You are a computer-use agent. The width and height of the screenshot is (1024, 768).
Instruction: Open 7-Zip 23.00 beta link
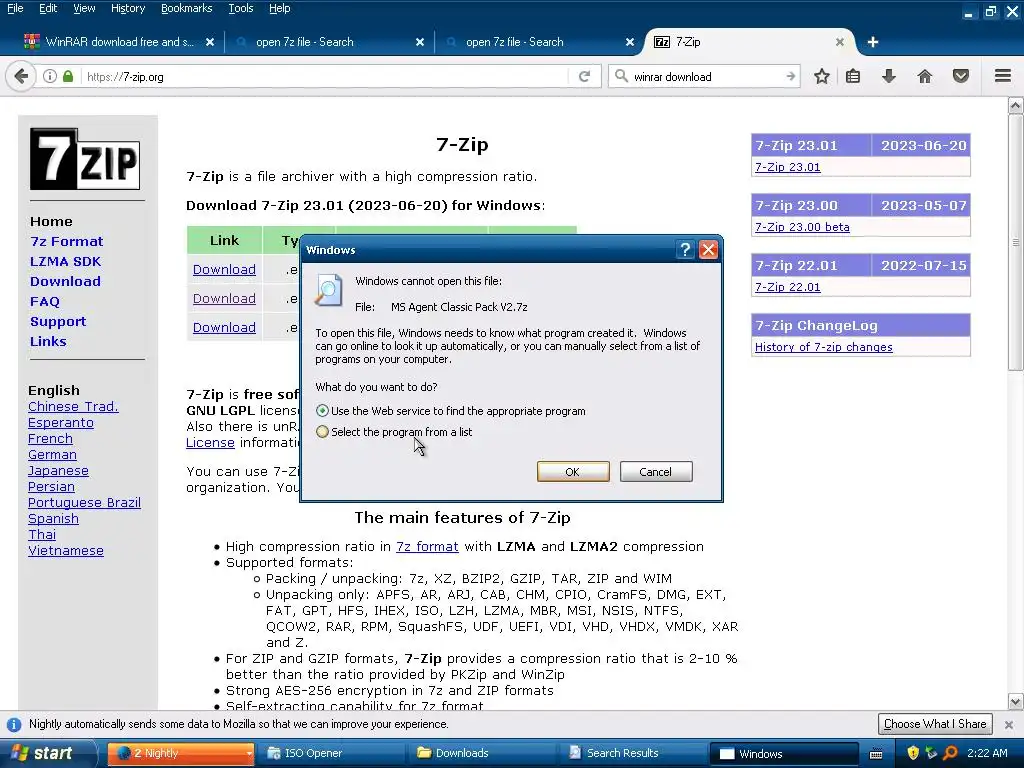click(802, 227)
